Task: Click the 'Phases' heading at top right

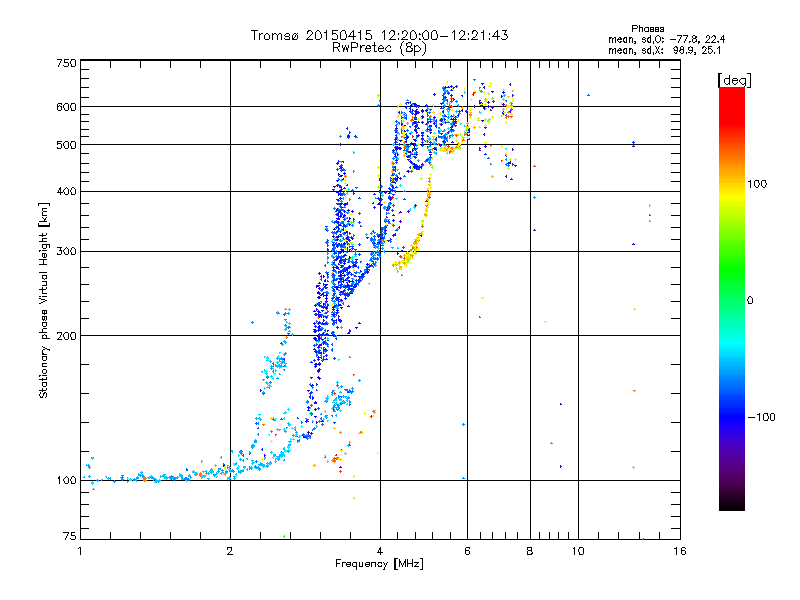Action: tap(647, 29)
